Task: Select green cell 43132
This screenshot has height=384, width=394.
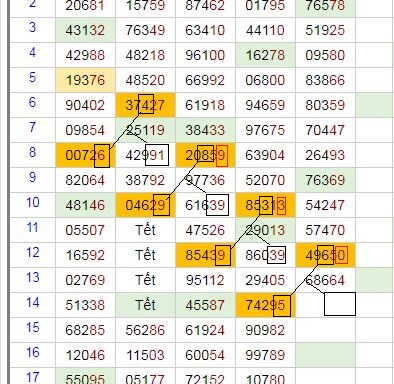Action: [85, 30]
